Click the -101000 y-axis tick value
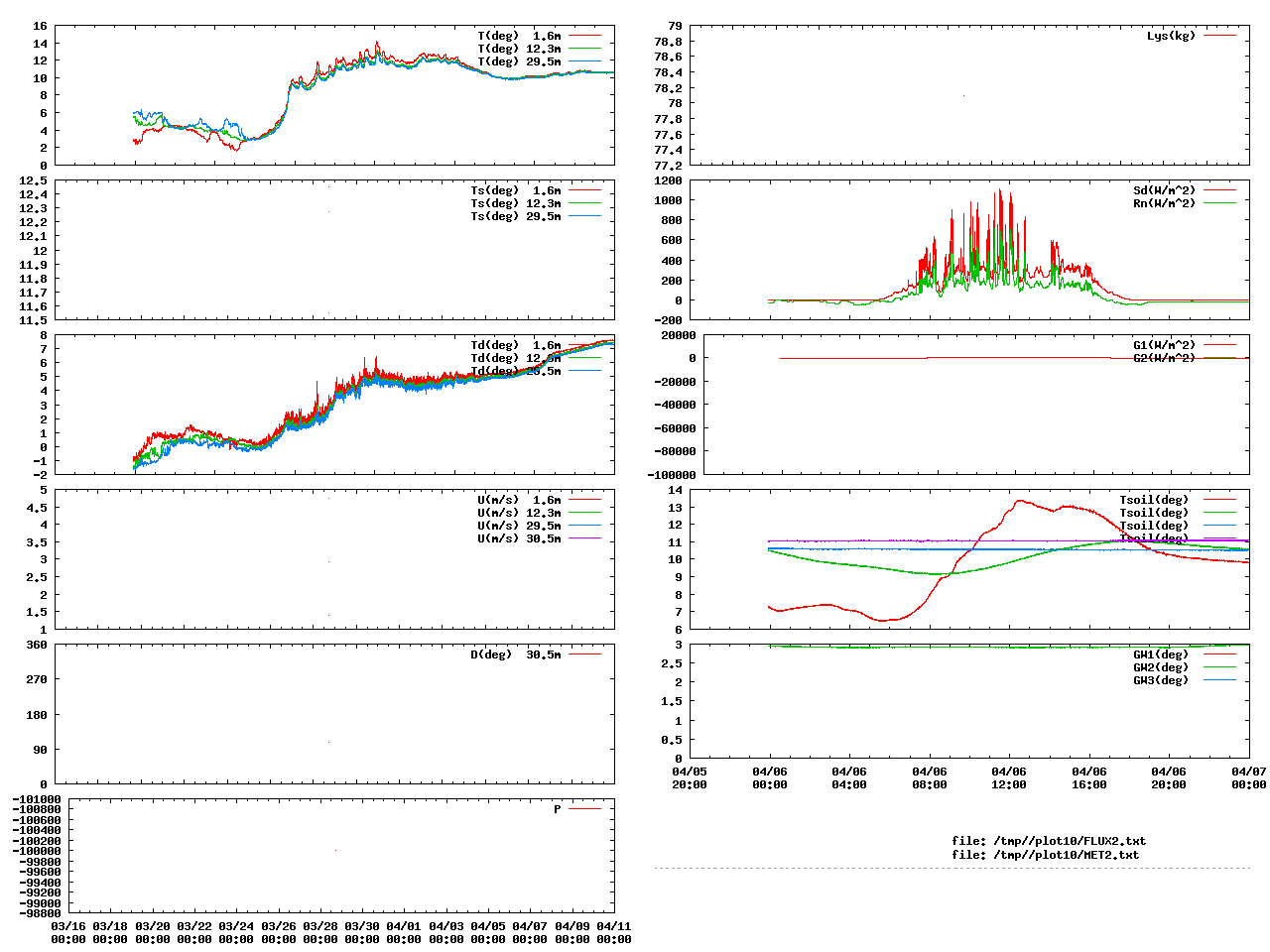 click(x=36, y=799)
